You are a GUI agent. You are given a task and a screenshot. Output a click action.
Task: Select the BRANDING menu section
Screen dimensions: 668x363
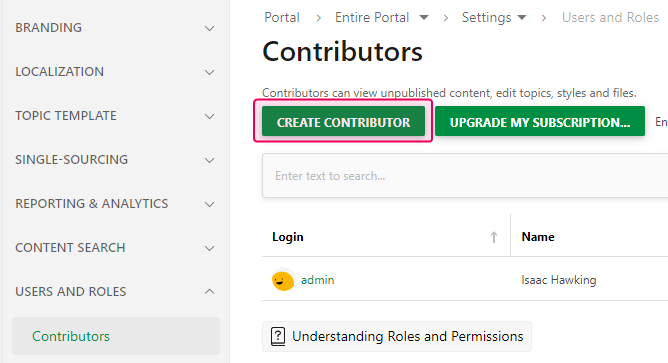coord(116,28)
